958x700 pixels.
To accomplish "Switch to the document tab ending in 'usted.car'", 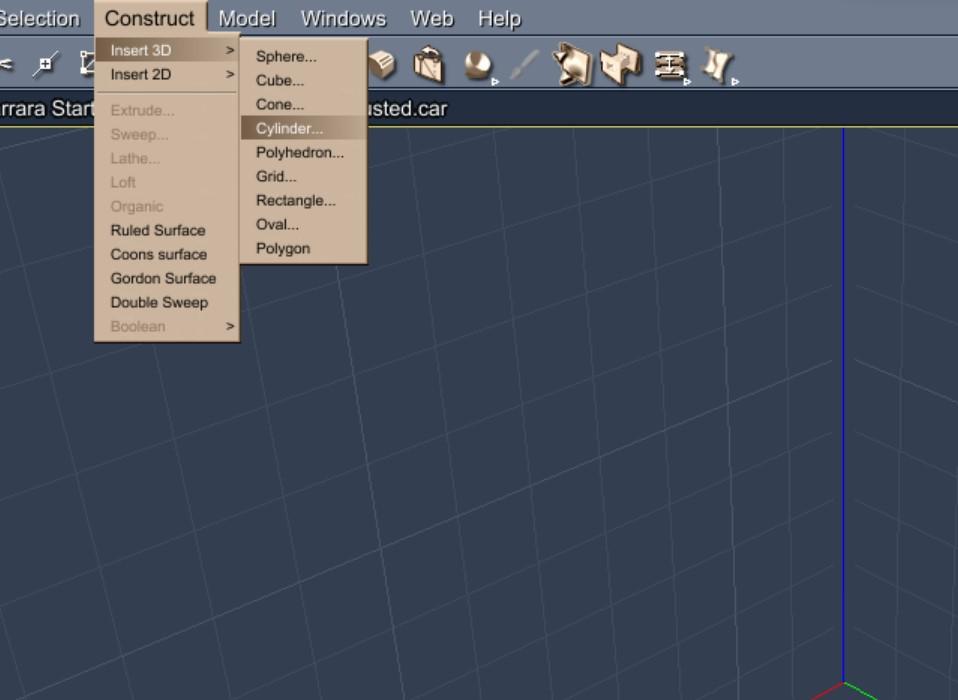I will [x=408, y=109].
